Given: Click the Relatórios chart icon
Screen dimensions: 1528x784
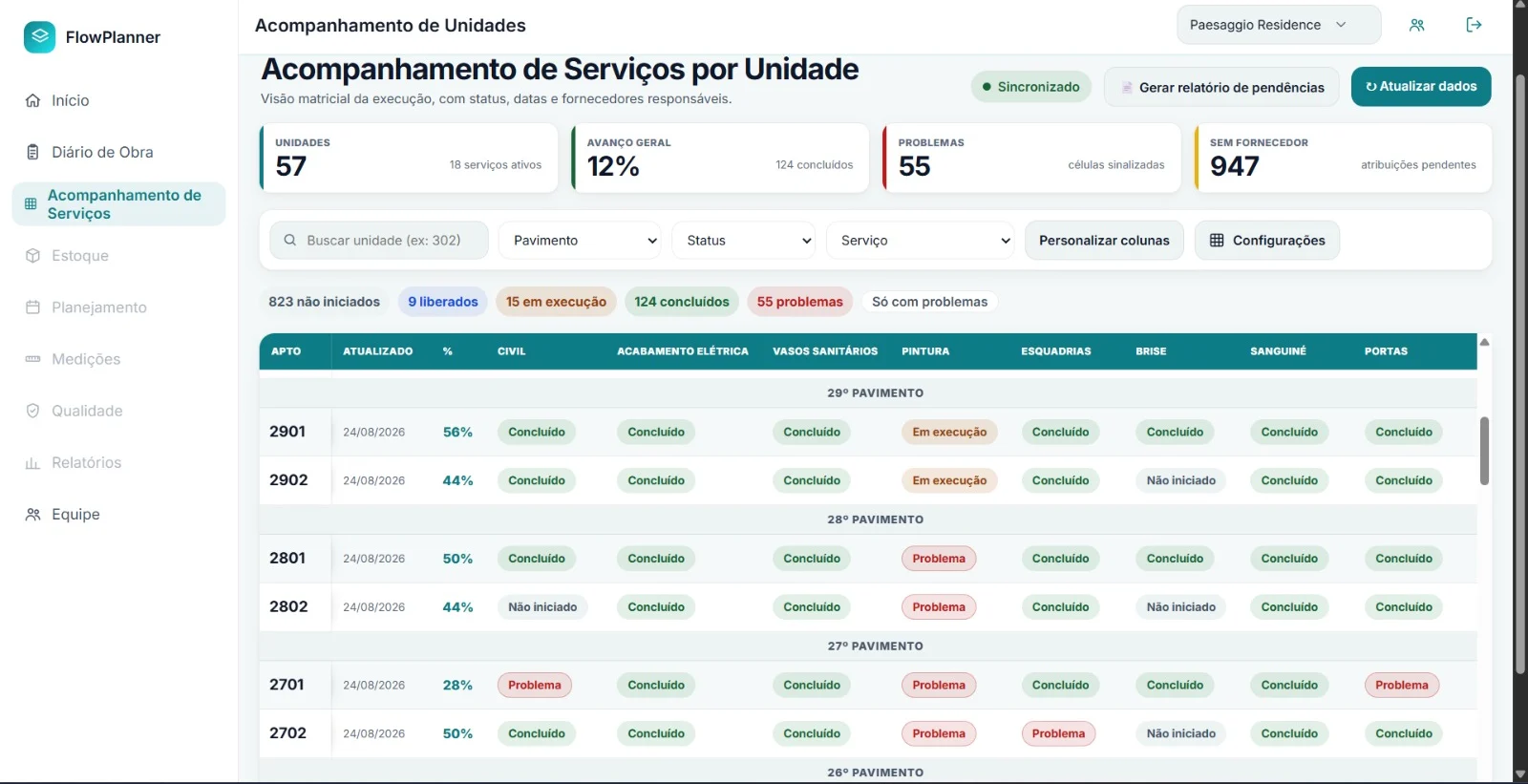Looking at the screenshot, I should (32, 462).
